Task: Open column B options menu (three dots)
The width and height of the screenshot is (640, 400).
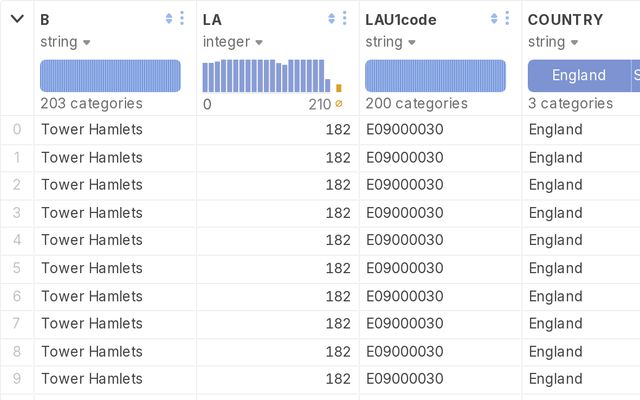Action: pos(181,18)
